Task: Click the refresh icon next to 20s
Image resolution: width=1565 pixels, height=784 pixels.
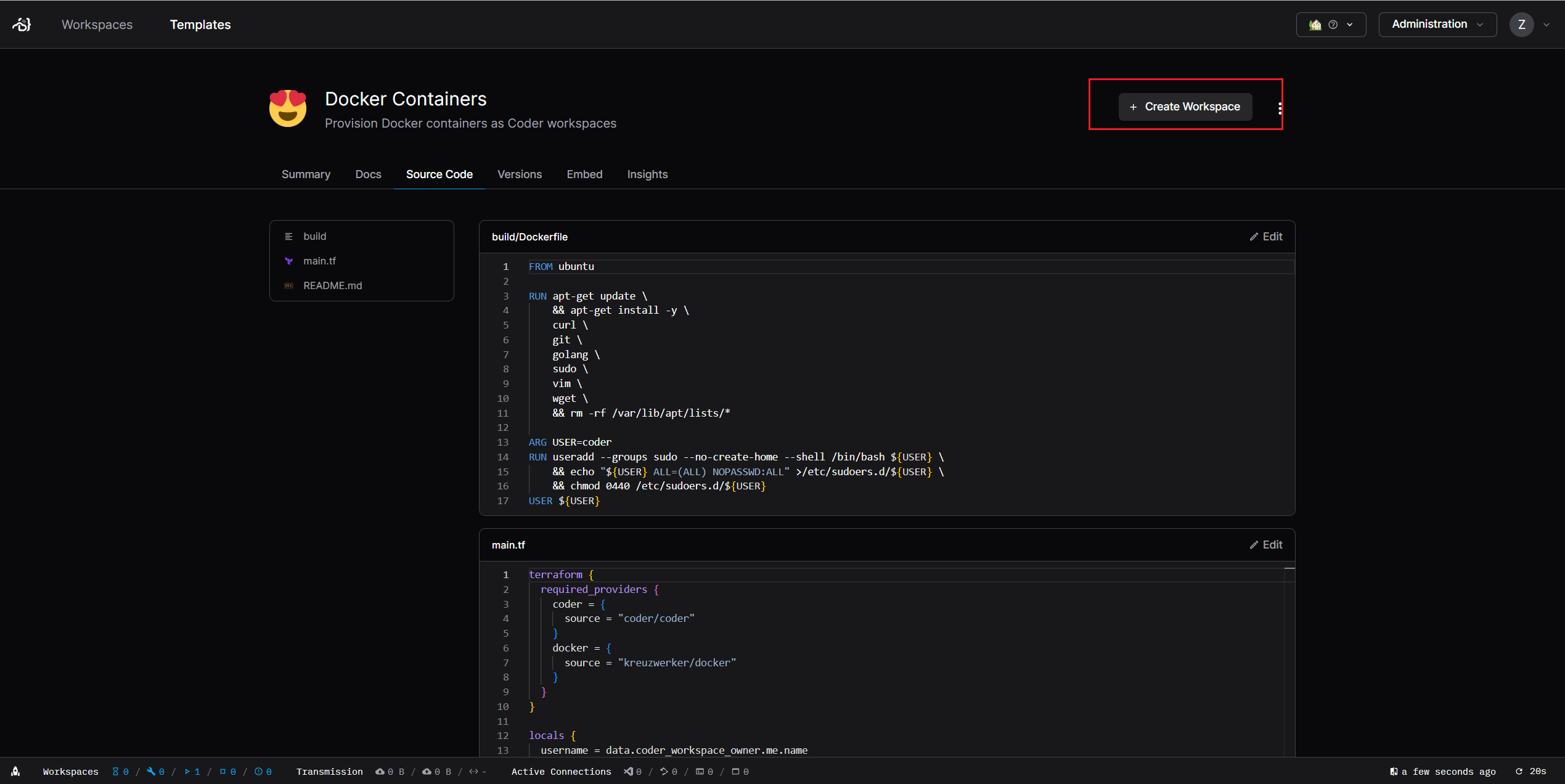Action: (x=1519, y=771)
